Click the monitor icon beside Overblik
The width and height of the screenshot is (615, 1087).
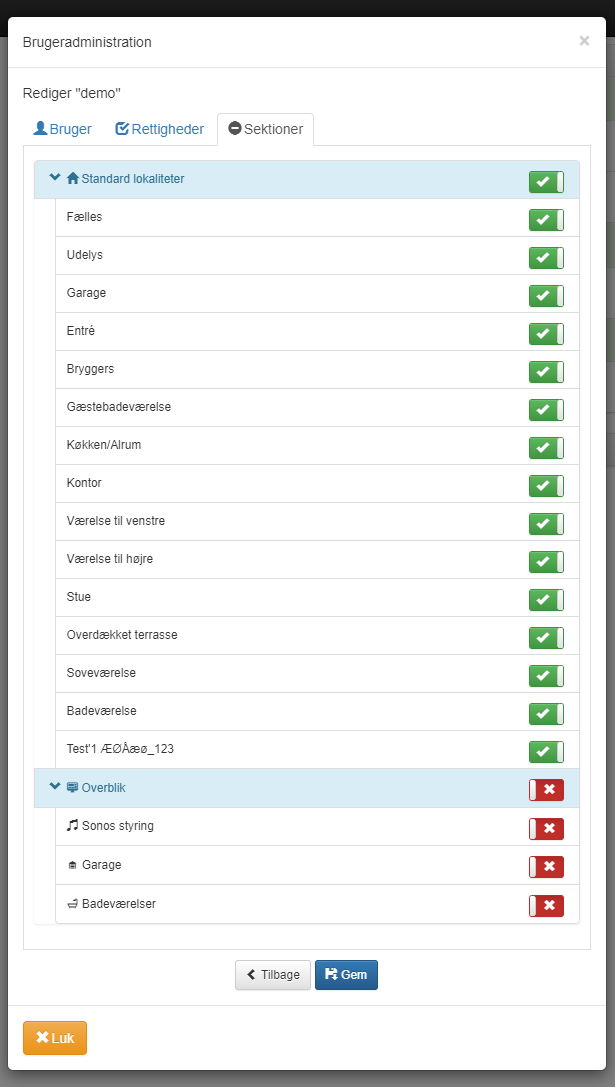(x=73, y=788)
